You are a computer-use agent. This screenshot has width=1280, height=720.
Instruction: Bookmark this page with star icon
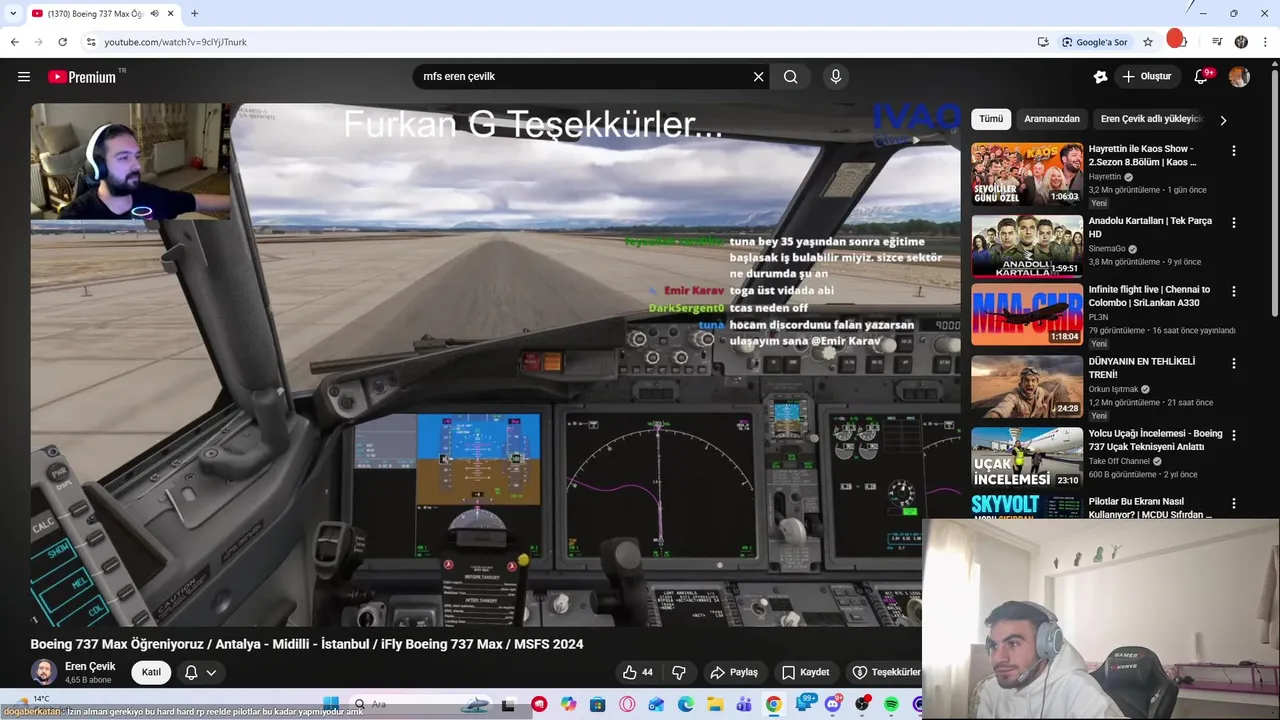pyautogui.click(x=1148, y=42)
